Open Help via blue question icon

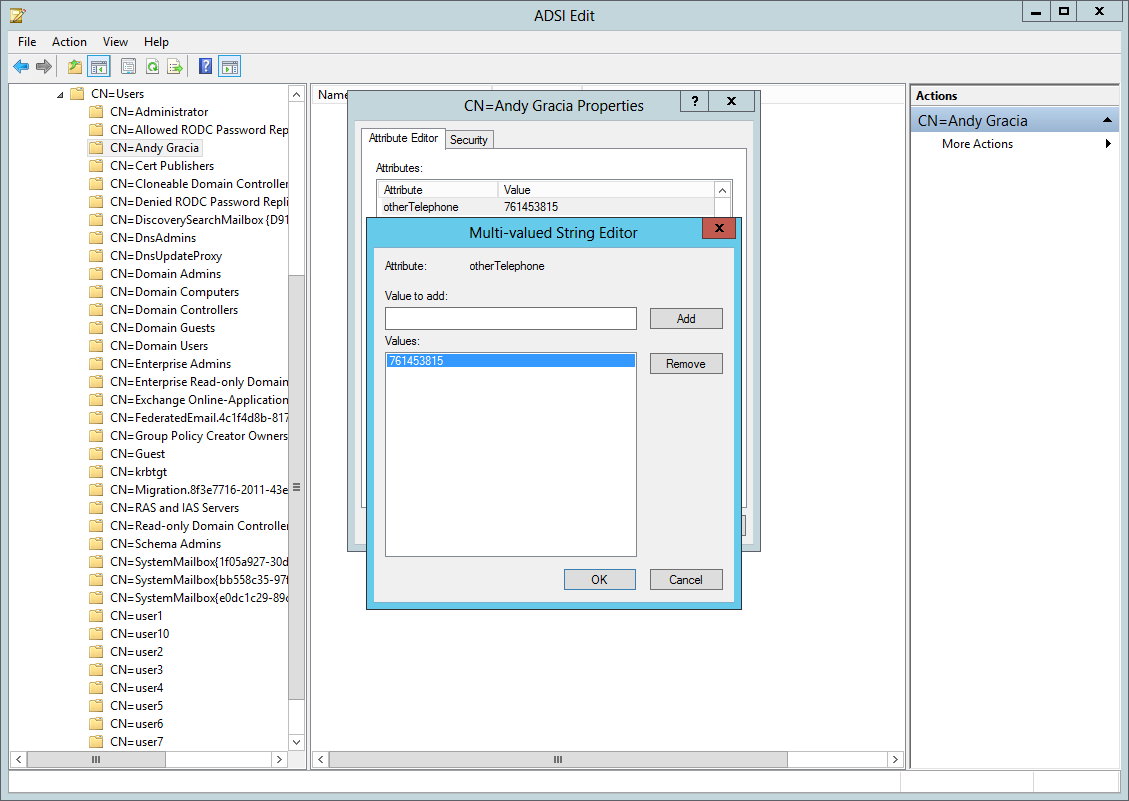click(206, 67)
